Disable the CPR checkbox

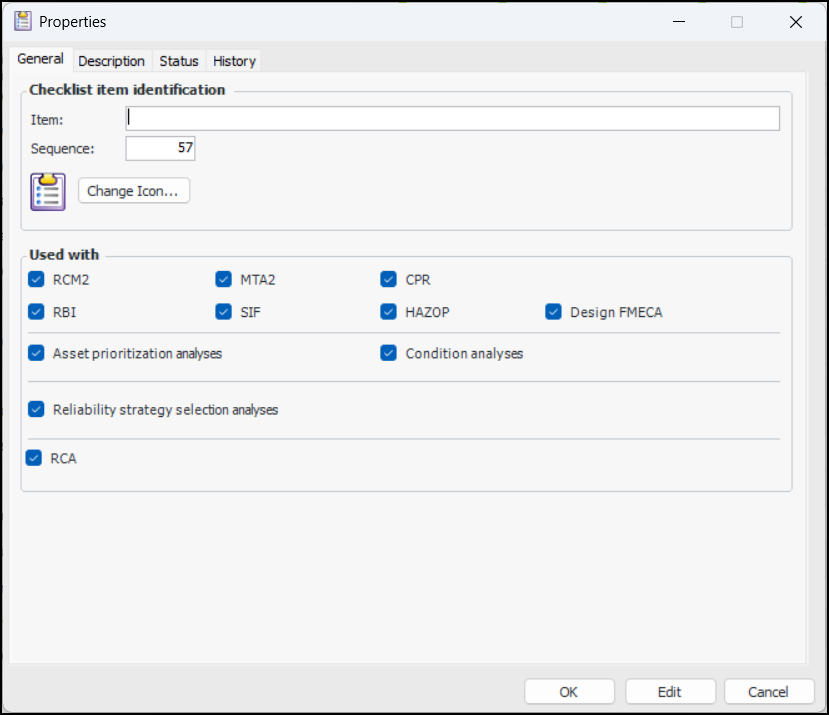389,280
